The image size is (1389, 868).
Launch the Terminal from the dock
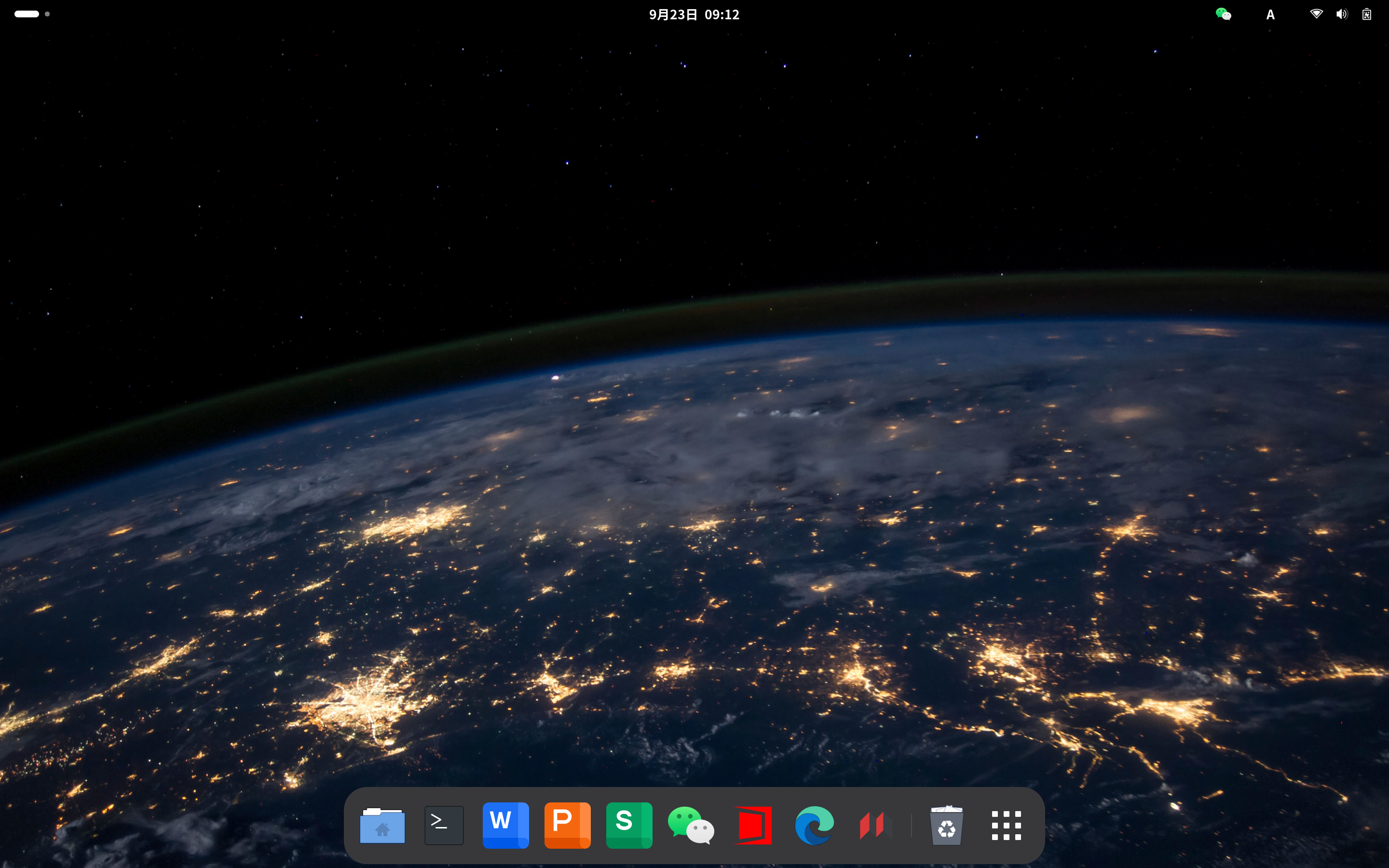pos(444,826)
